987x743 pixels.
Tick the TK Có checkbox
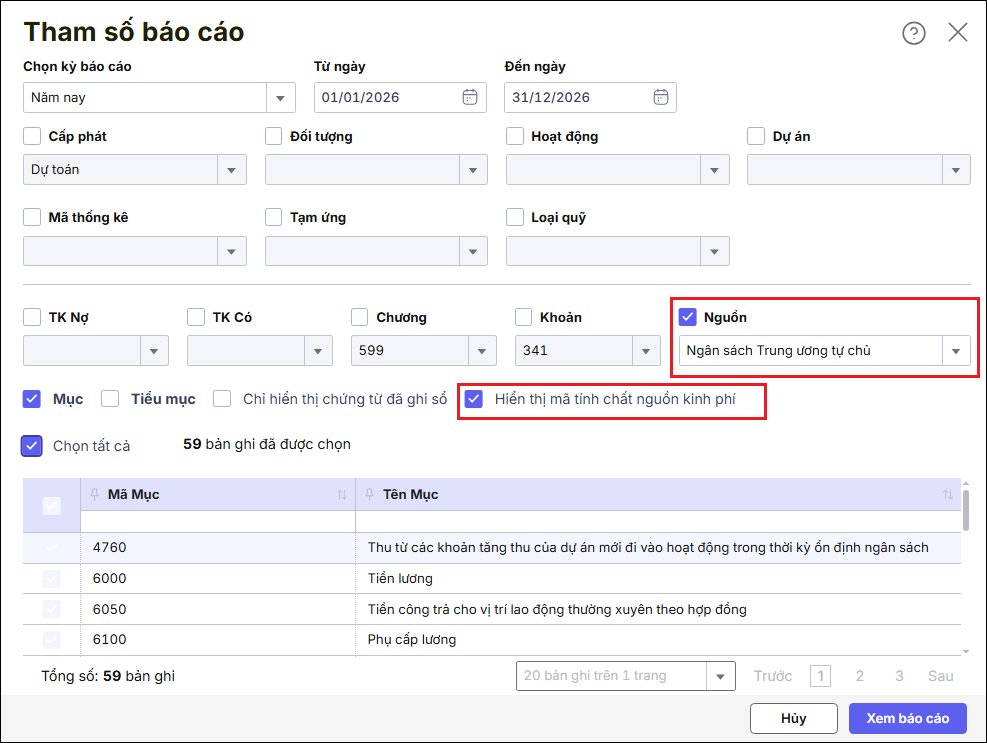(x=196, y=317)
